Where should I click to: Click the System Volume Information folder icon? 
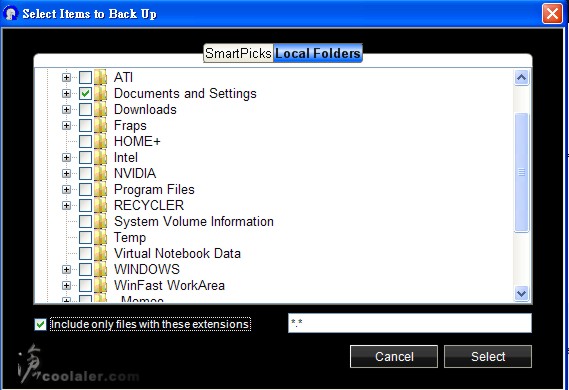[x=101, y=221]
